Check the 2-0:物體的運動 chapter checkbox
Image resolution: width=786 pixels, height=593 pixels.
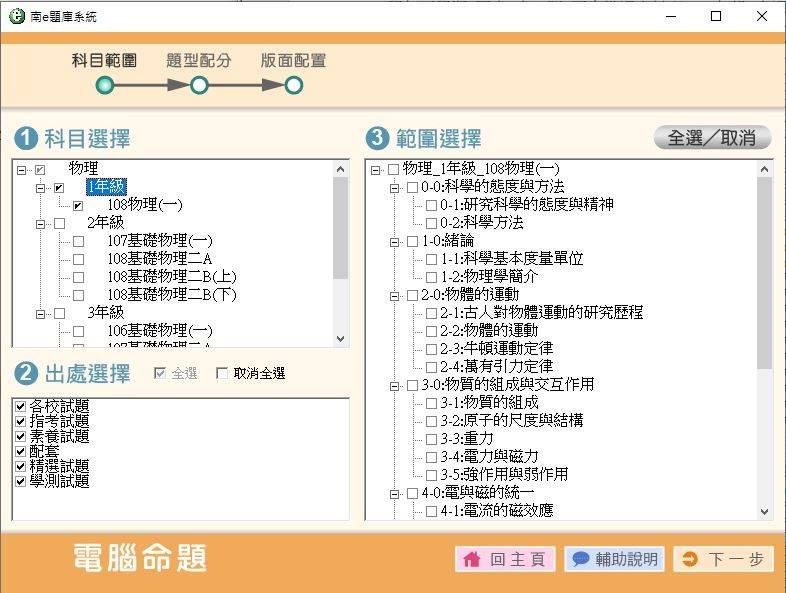(x=413, y=295)
